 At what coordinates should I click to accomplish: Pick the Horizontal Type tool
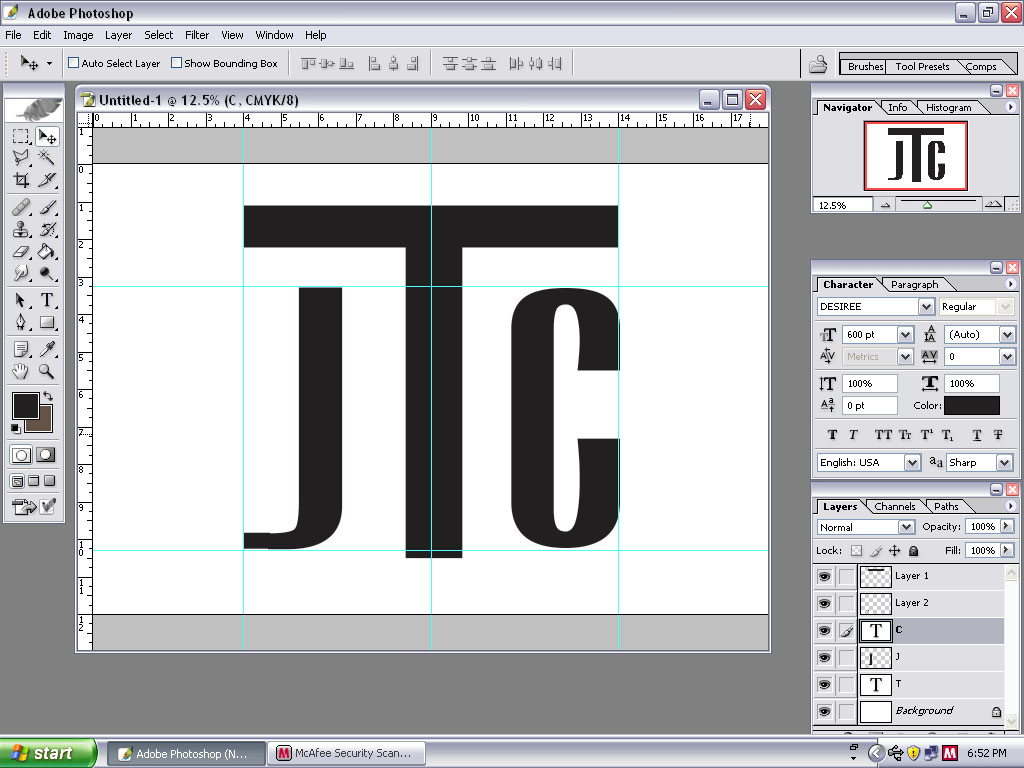(x=47, y=300)
